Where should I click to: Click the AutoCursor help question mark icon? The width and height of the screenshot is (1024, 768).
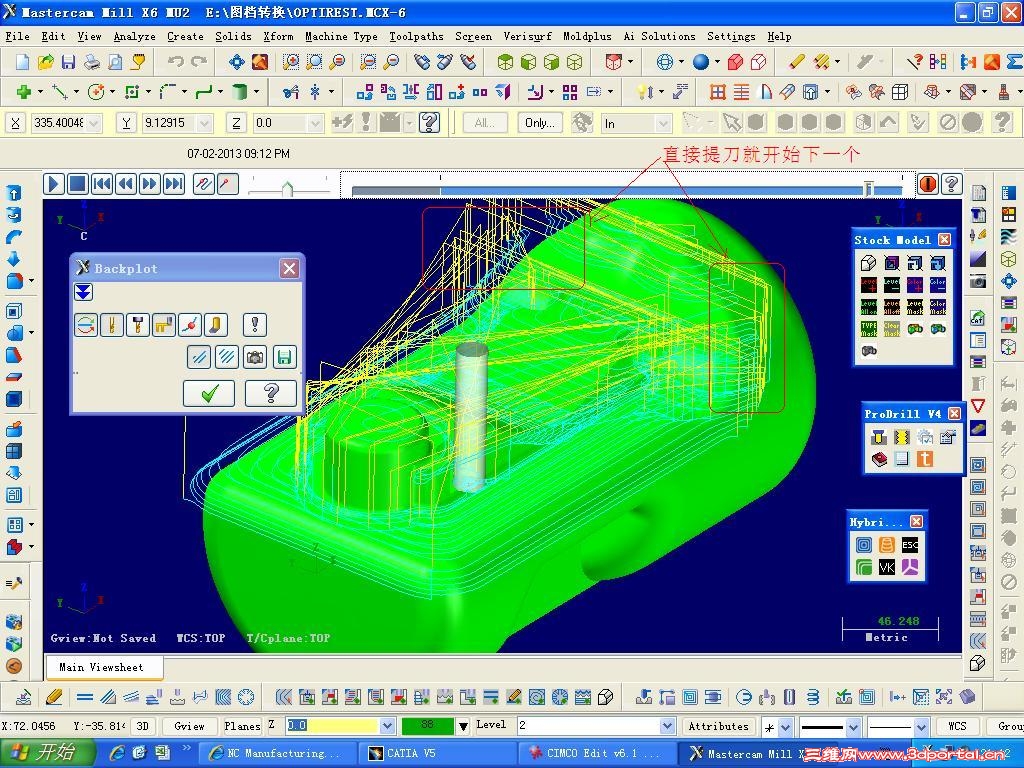click(x=429, y=122)
